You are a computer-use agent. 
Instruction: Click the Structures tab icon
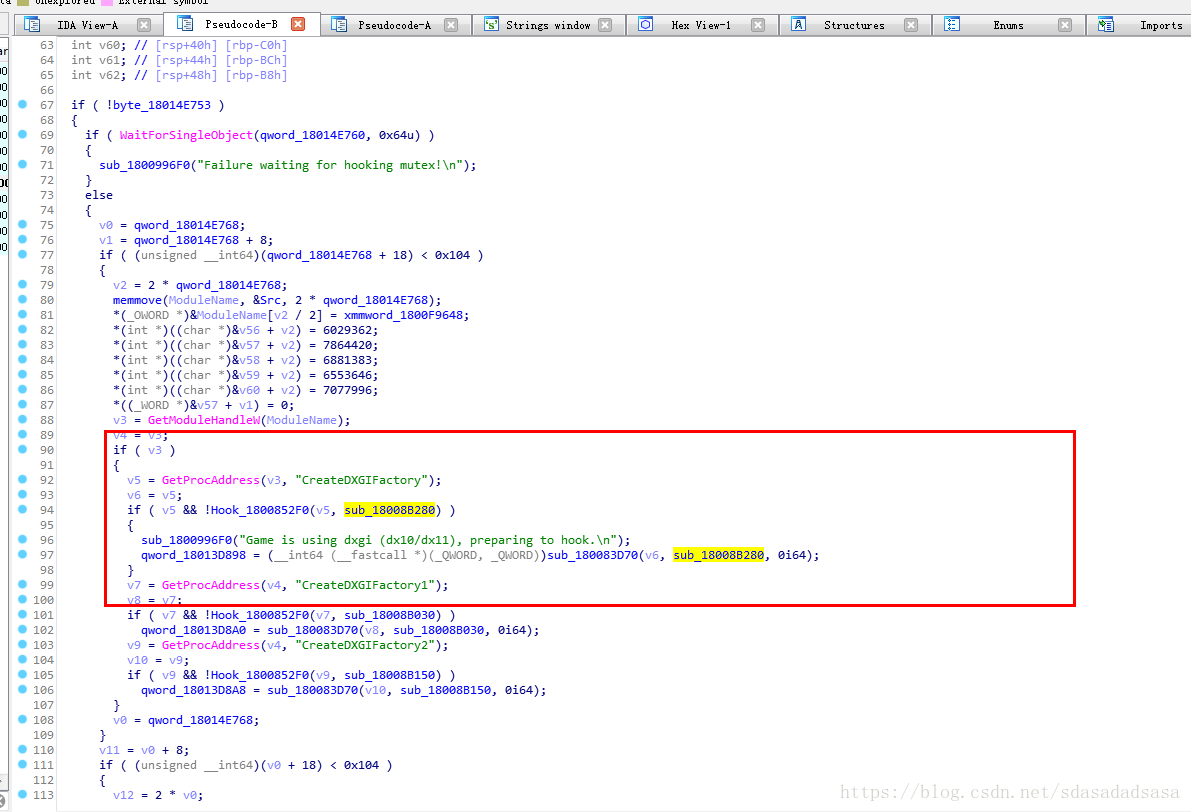tap(798, 24)
